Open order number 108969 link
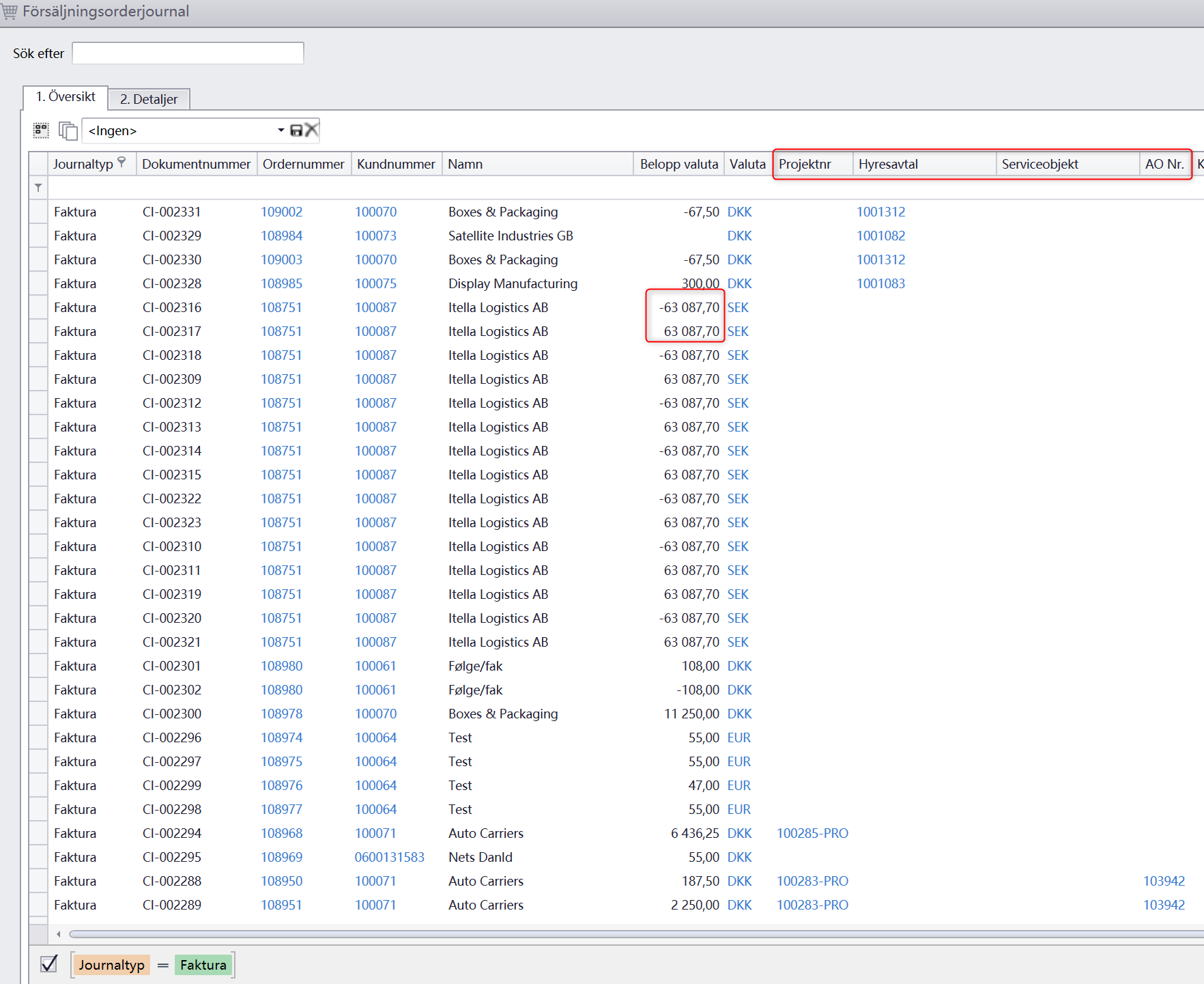Image resolution: width=1204 pixels, height=984 pixels. [282, 857]
